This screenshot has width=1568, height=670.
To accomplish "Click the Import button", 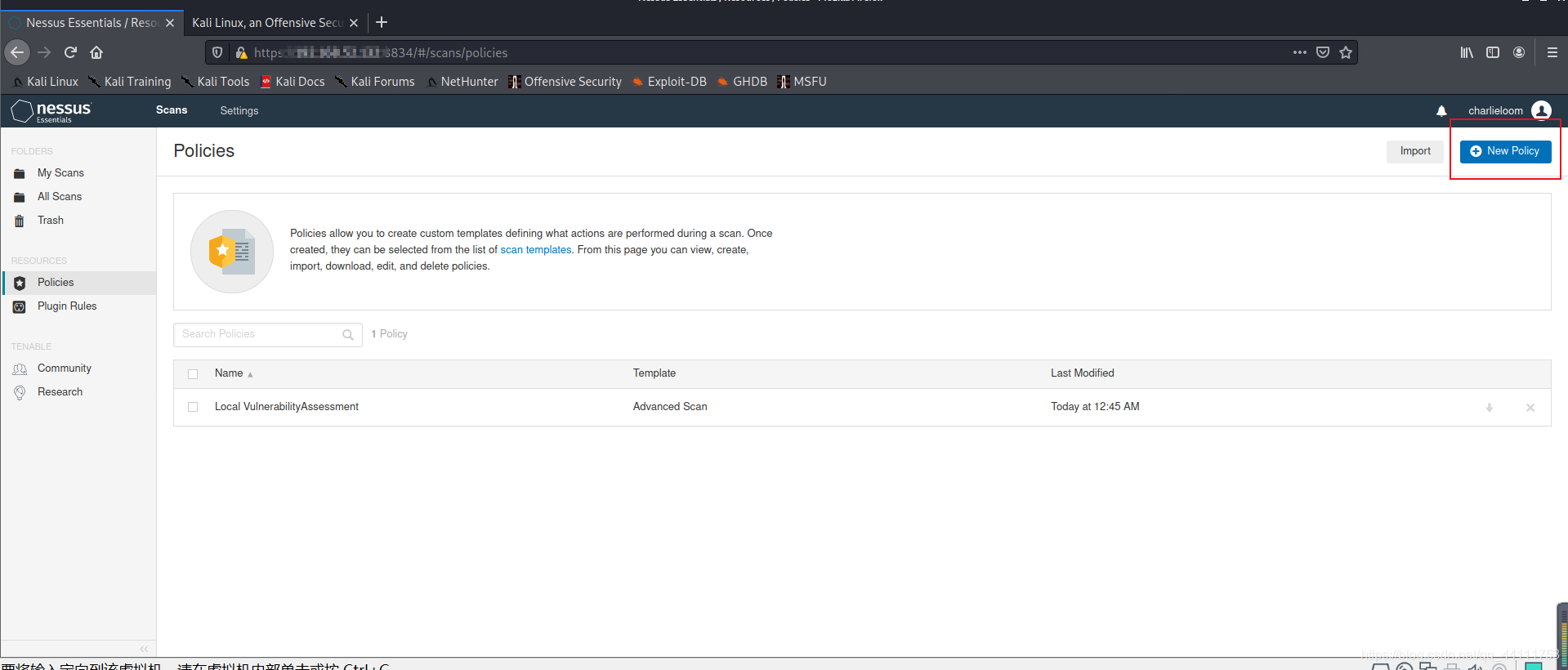I will (1415, 151).
